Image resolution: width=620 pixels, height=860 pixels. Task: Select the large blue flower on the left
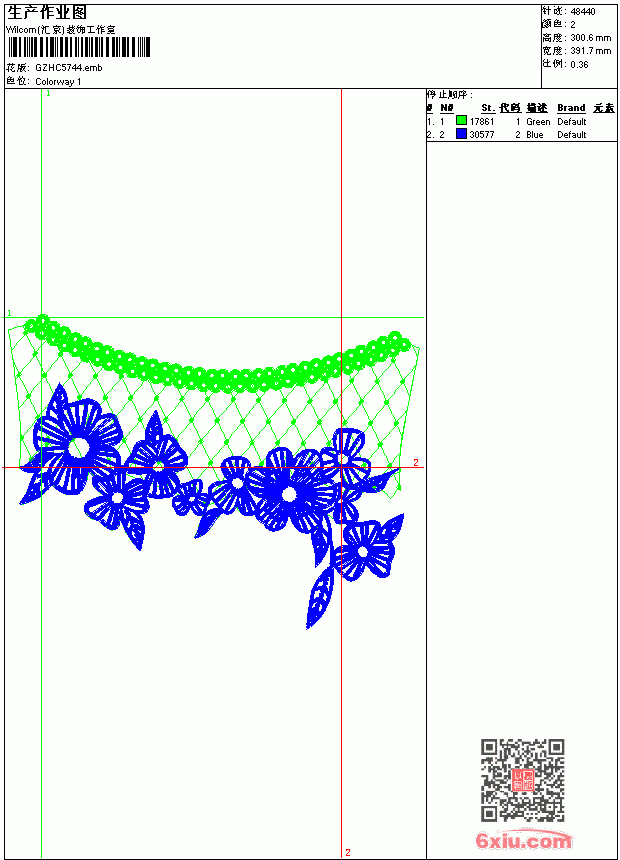point(77,445)
